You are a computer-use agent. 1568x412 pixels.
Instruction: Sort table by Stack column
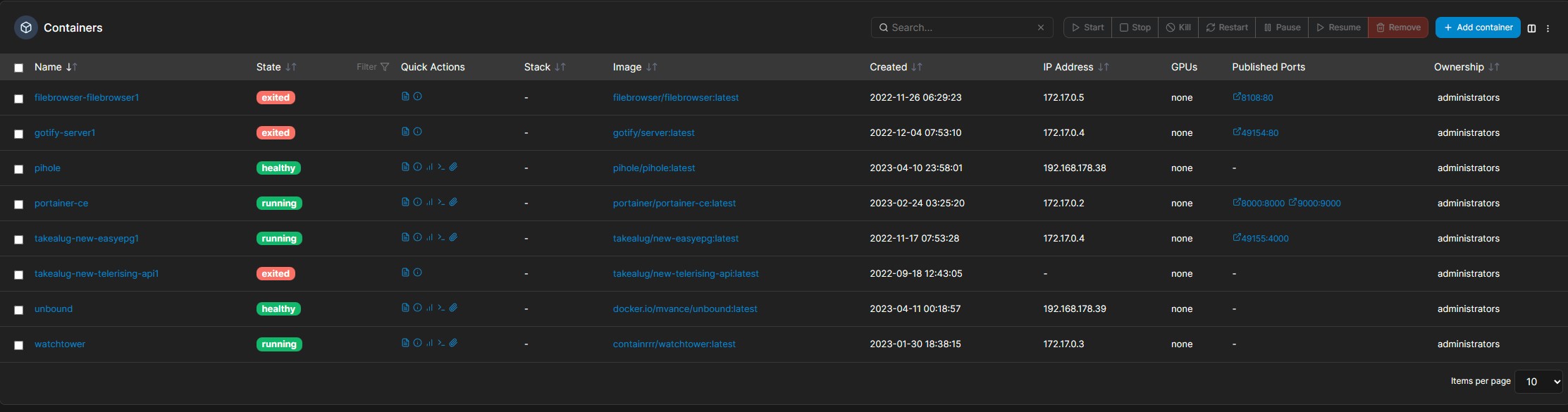coord(545,67)
